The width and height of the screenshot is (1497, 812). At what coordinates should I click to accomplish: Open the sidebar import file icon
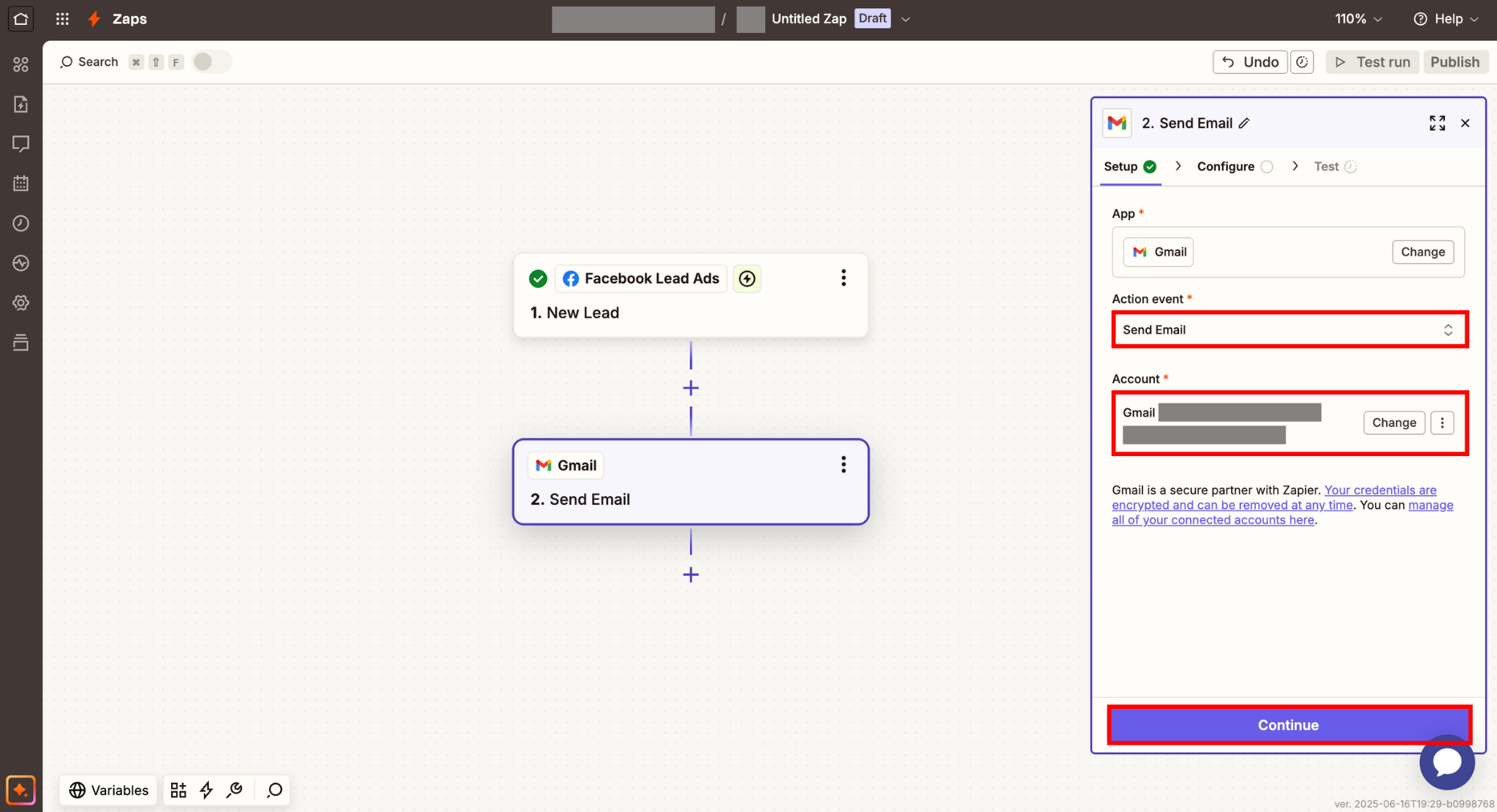point(20,105)
